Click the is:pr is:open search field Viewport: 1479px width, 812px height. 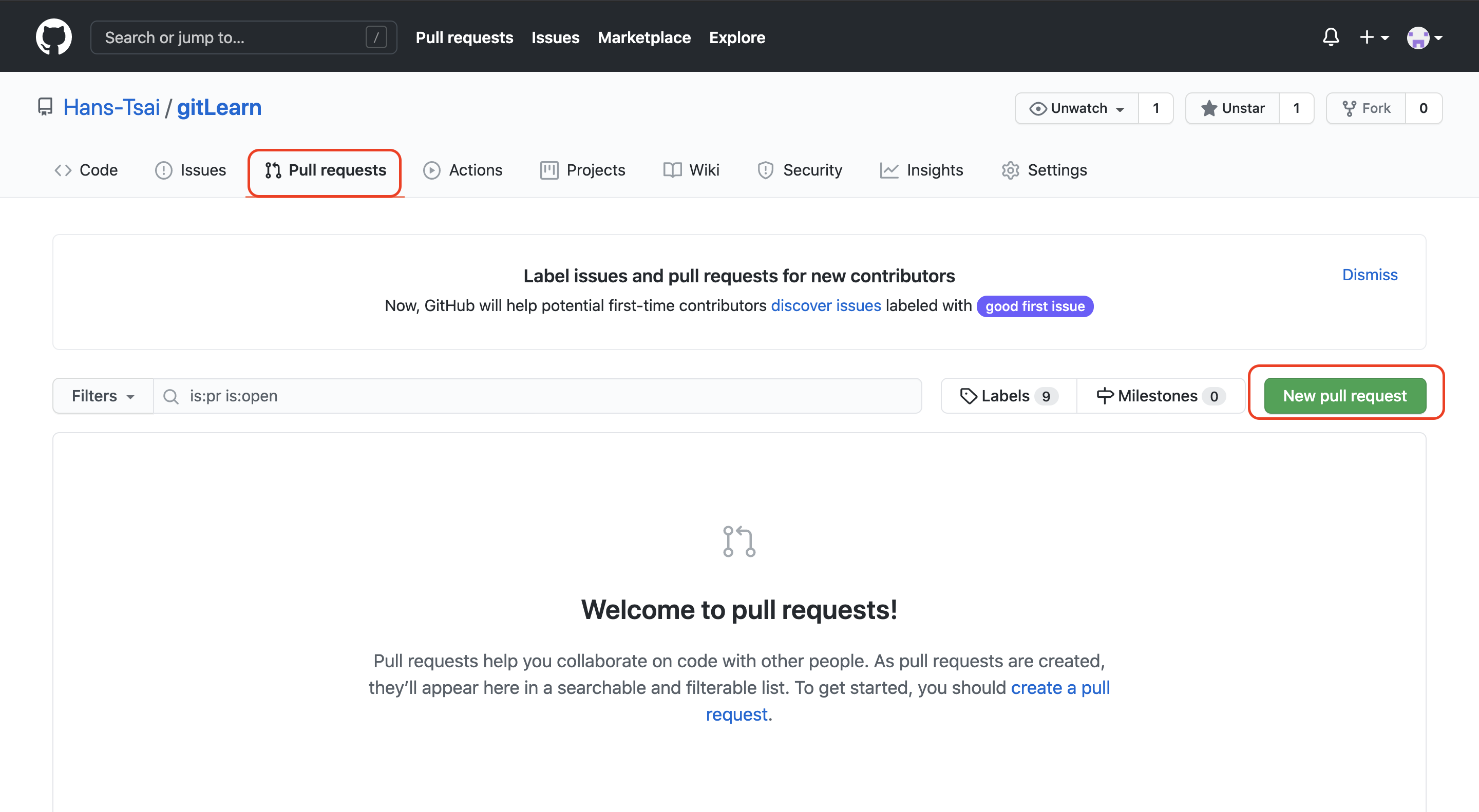[x=537, y=395]
